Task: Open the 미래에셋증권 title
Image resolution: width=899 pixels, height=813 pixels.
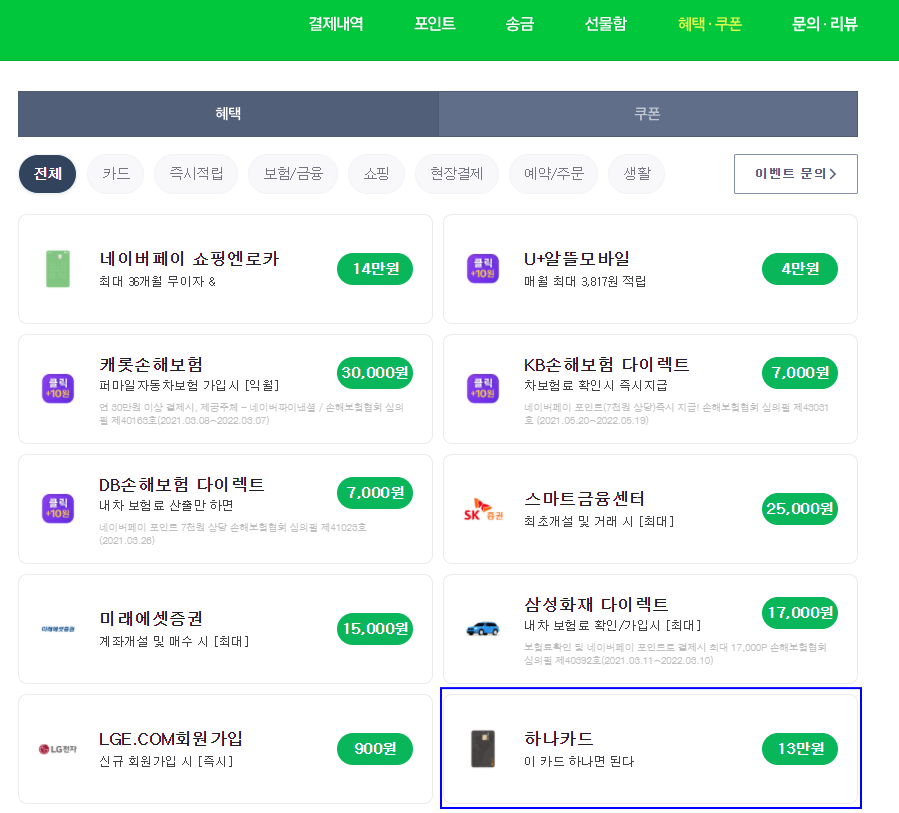Action: pos(151,619)
